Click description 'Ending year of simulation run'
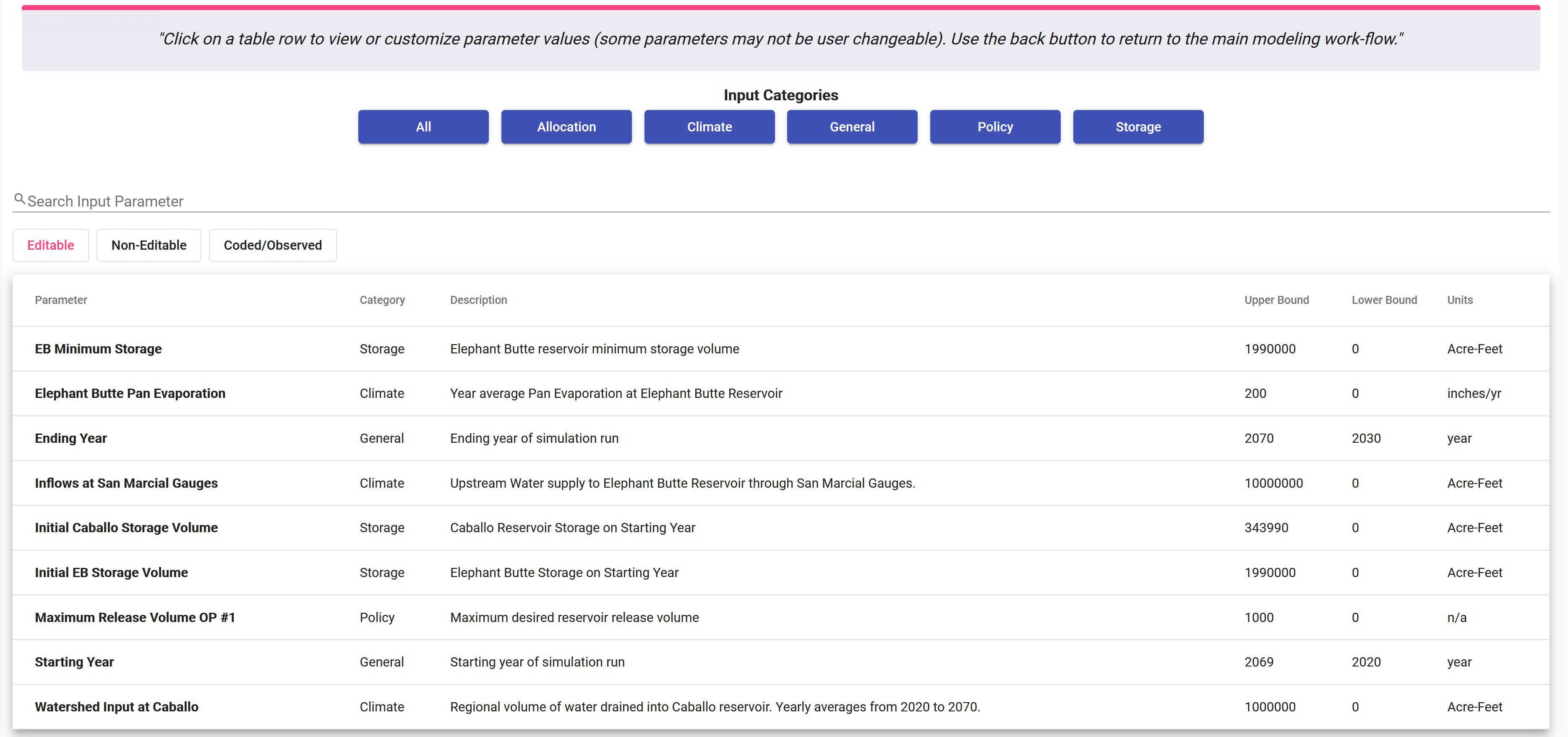1568x737 pixels. 535,439
